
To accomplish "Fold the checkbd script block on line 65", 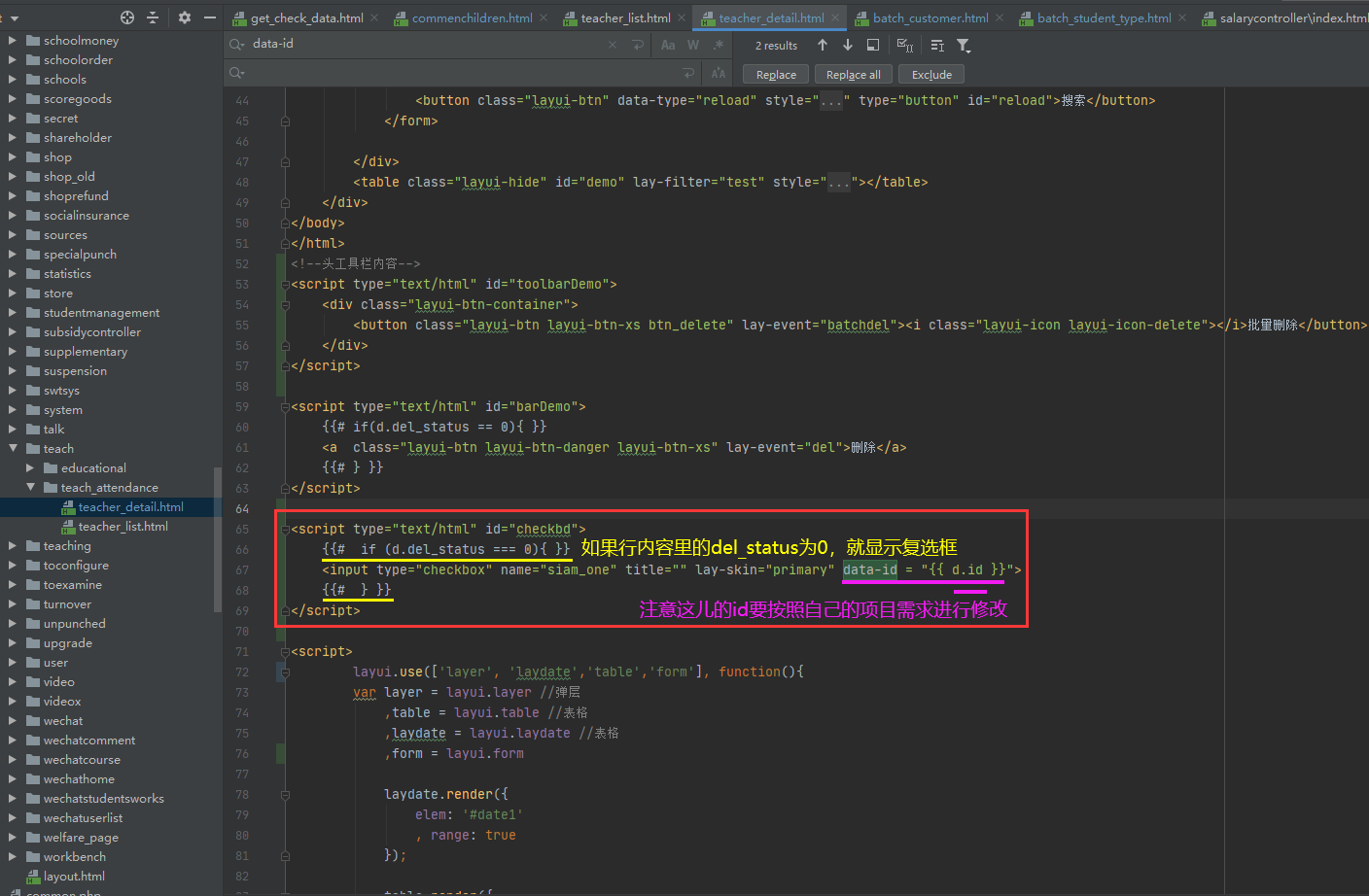I will [285, 530].
